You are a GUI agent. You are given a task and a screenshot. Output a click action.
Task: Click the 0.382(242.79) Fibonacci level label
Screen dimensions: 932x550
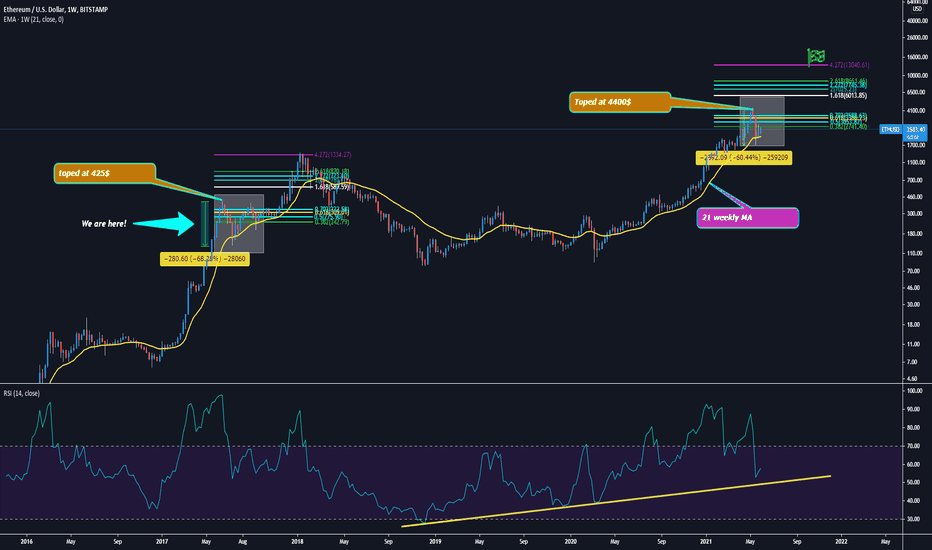click(x=332, y=222)
